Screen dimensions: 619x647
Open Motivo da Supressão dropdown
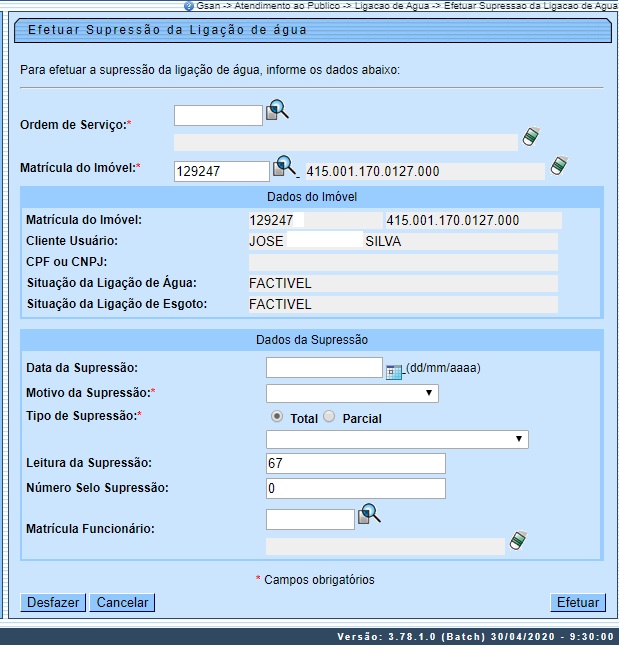(x=352, y=393)
